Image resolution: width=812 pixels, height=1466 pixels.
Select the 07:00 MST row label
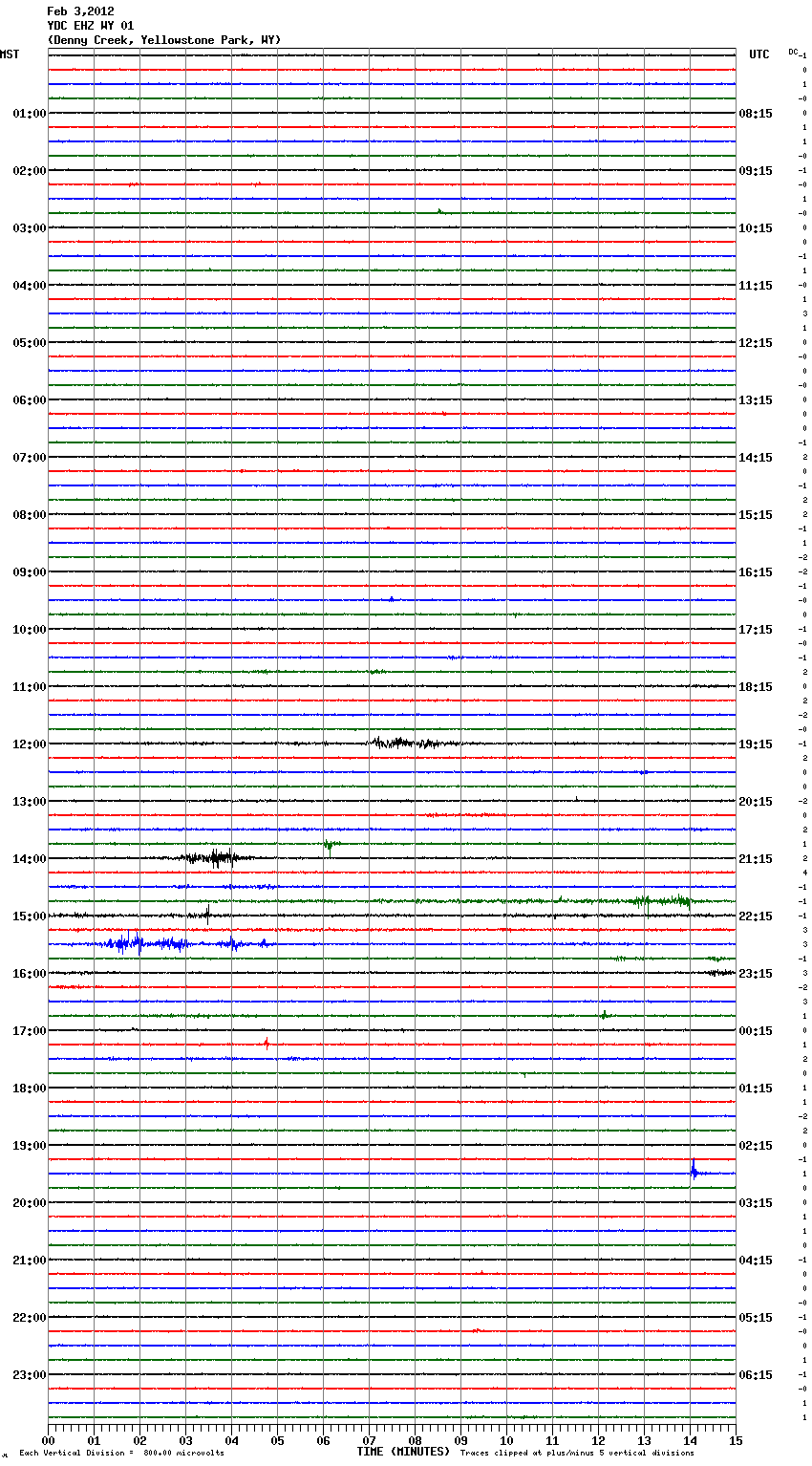[x=29, y=457]
